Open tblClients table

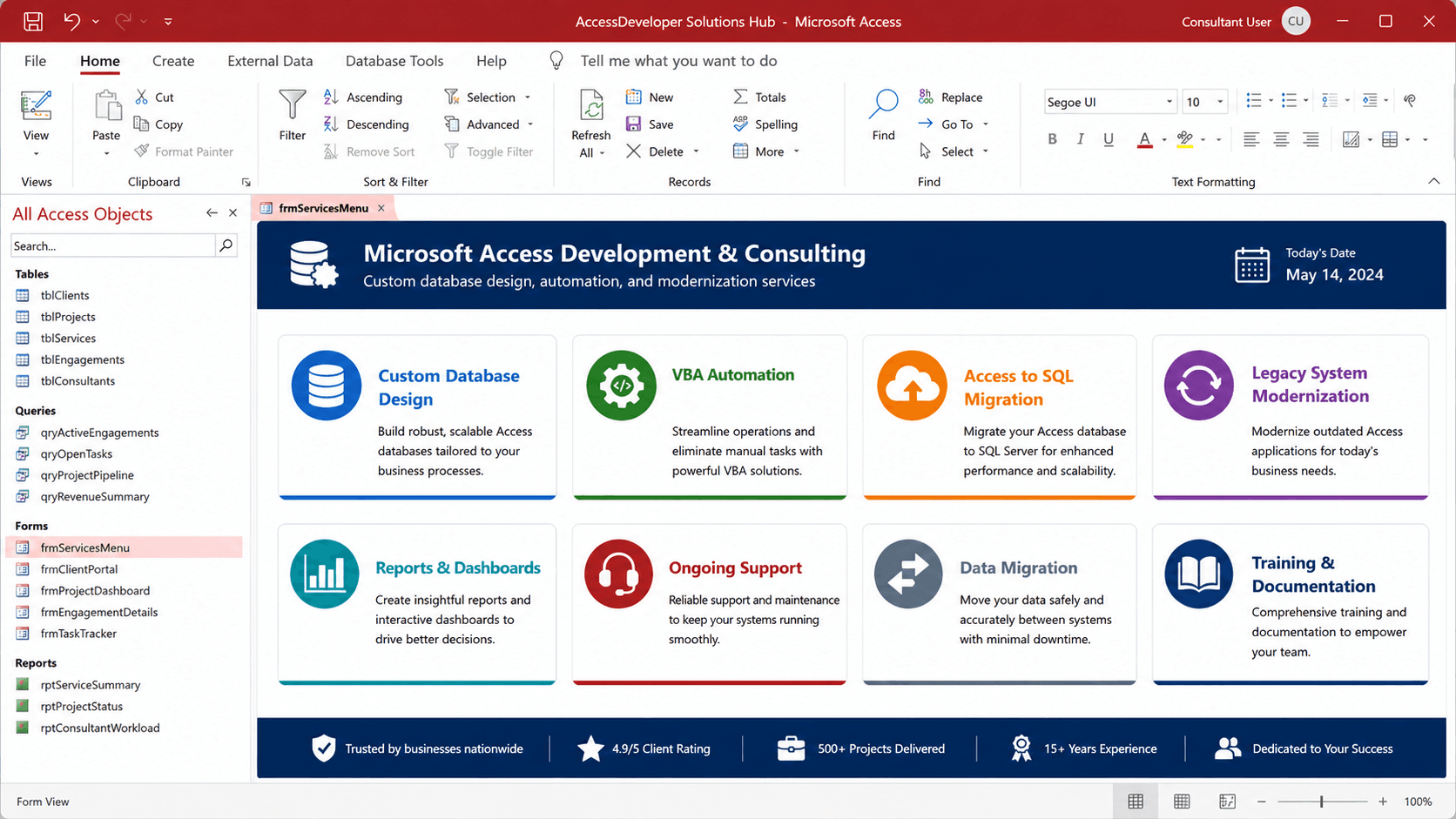tap(64, 295)
